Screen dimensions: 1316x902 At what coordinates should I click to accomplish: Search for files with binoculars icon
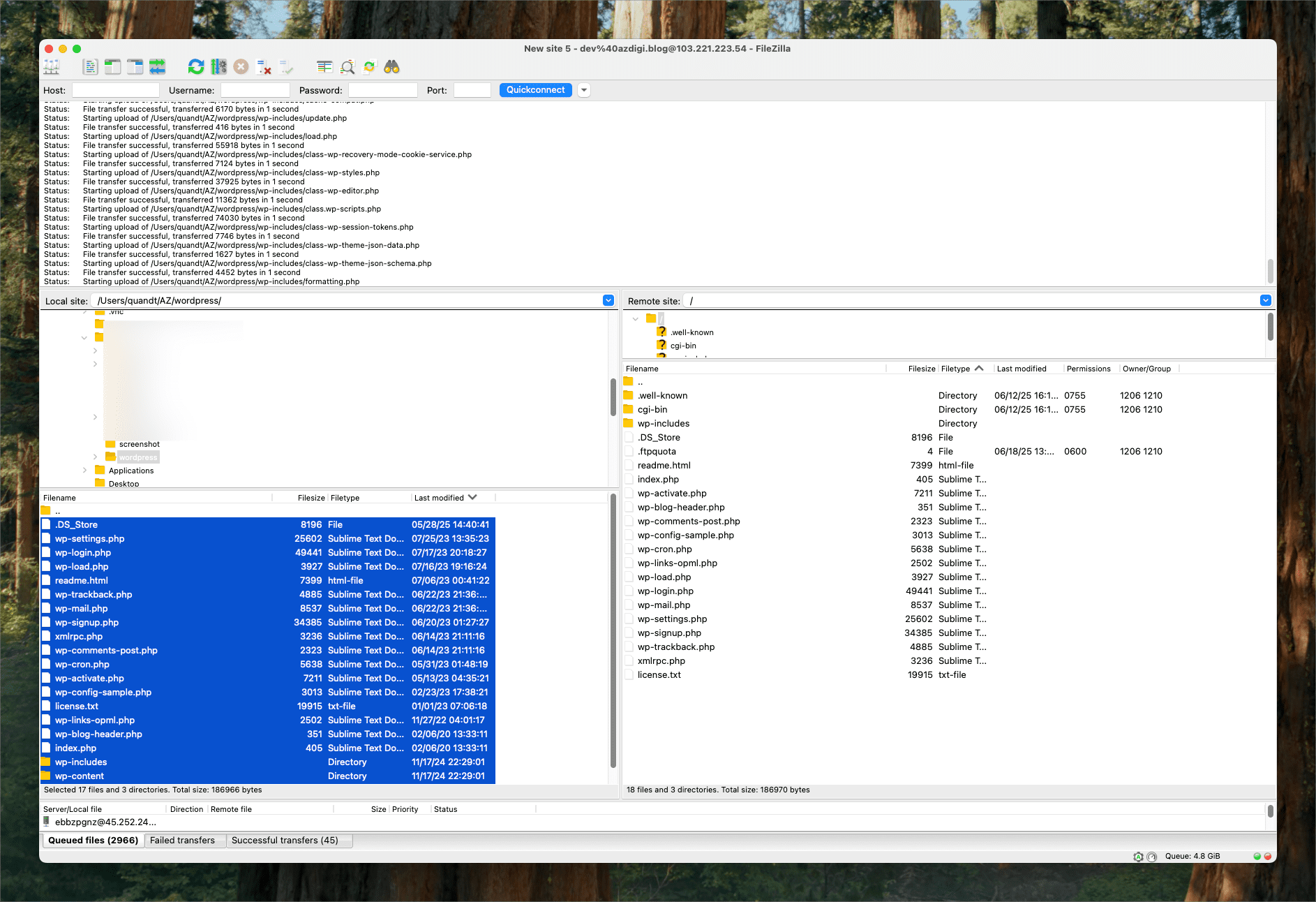click(391, 67)
